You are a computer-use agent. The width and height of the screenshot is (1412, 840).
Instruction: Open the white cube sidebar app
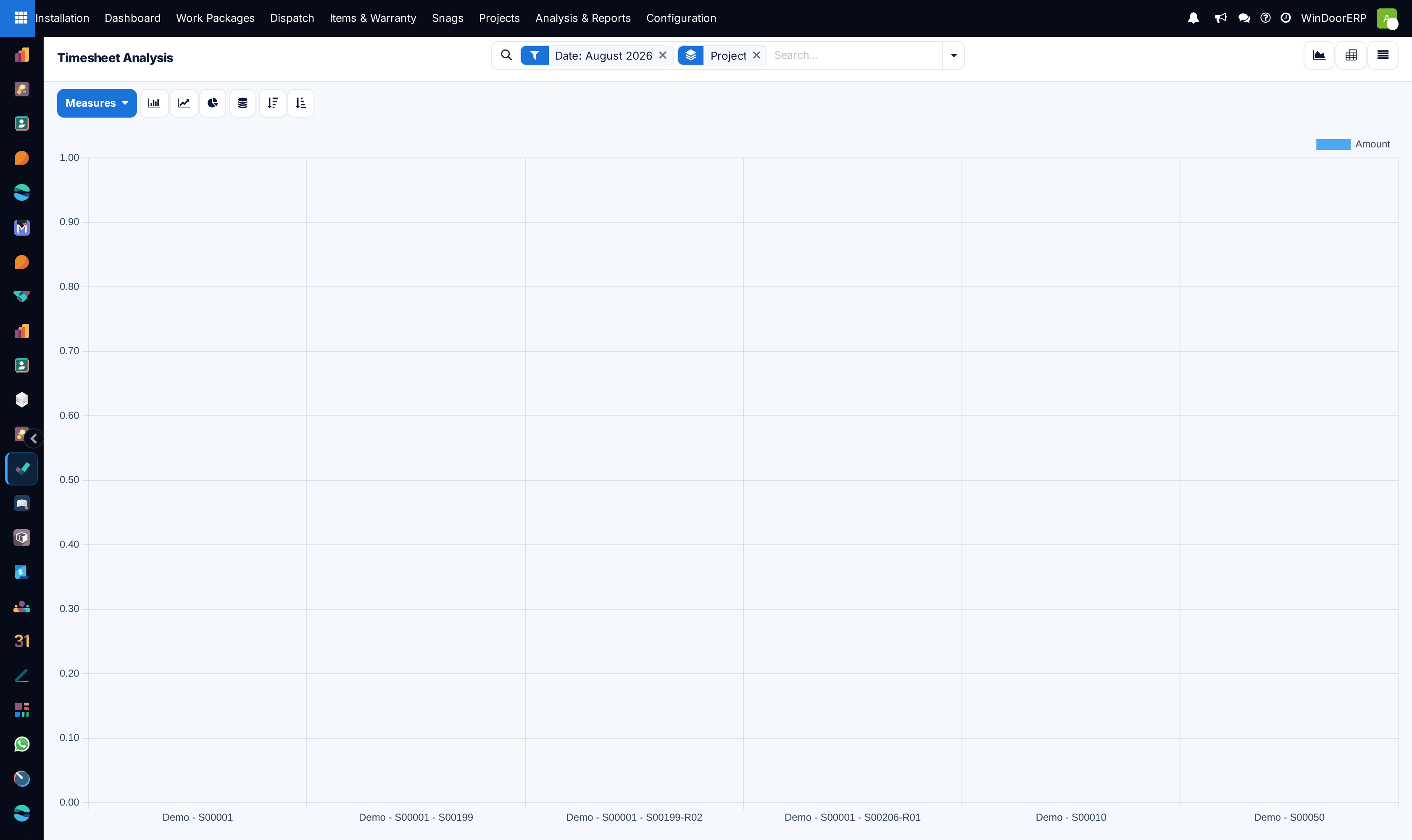[x=21, y=399]
